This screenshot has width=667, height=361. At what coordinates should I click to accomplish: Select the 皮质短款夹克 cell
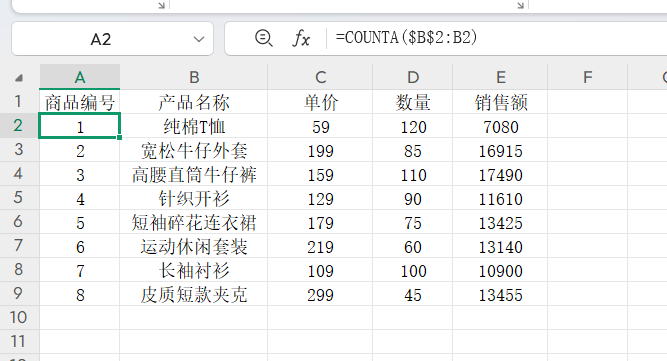click(194, 294)
